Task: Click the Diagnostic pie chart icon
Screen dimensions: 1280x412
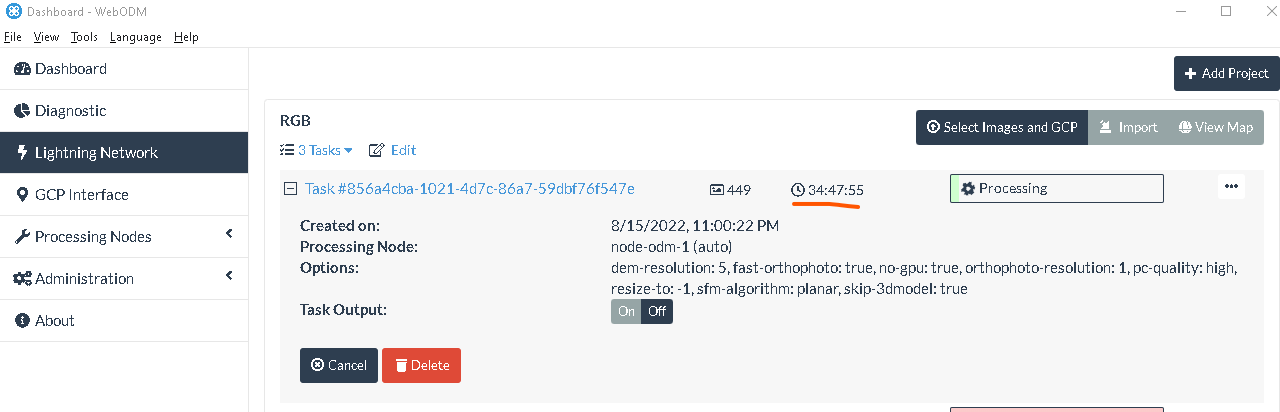Action: pos(23,111)
